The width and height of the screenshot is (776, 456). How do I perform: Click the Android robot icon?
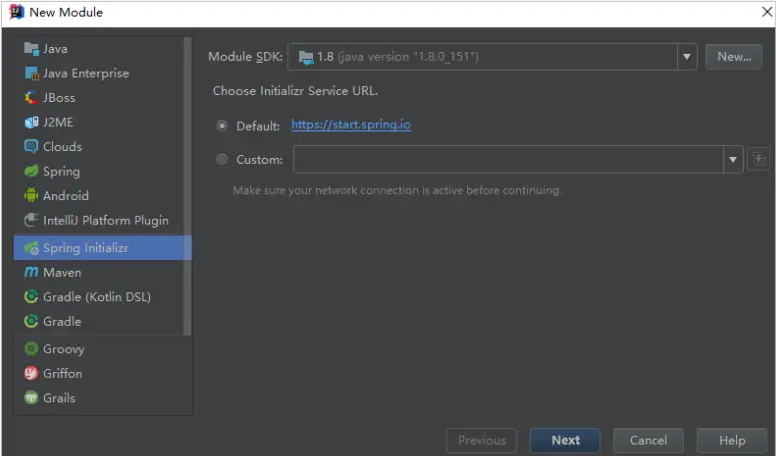click(x=31, y=196)
